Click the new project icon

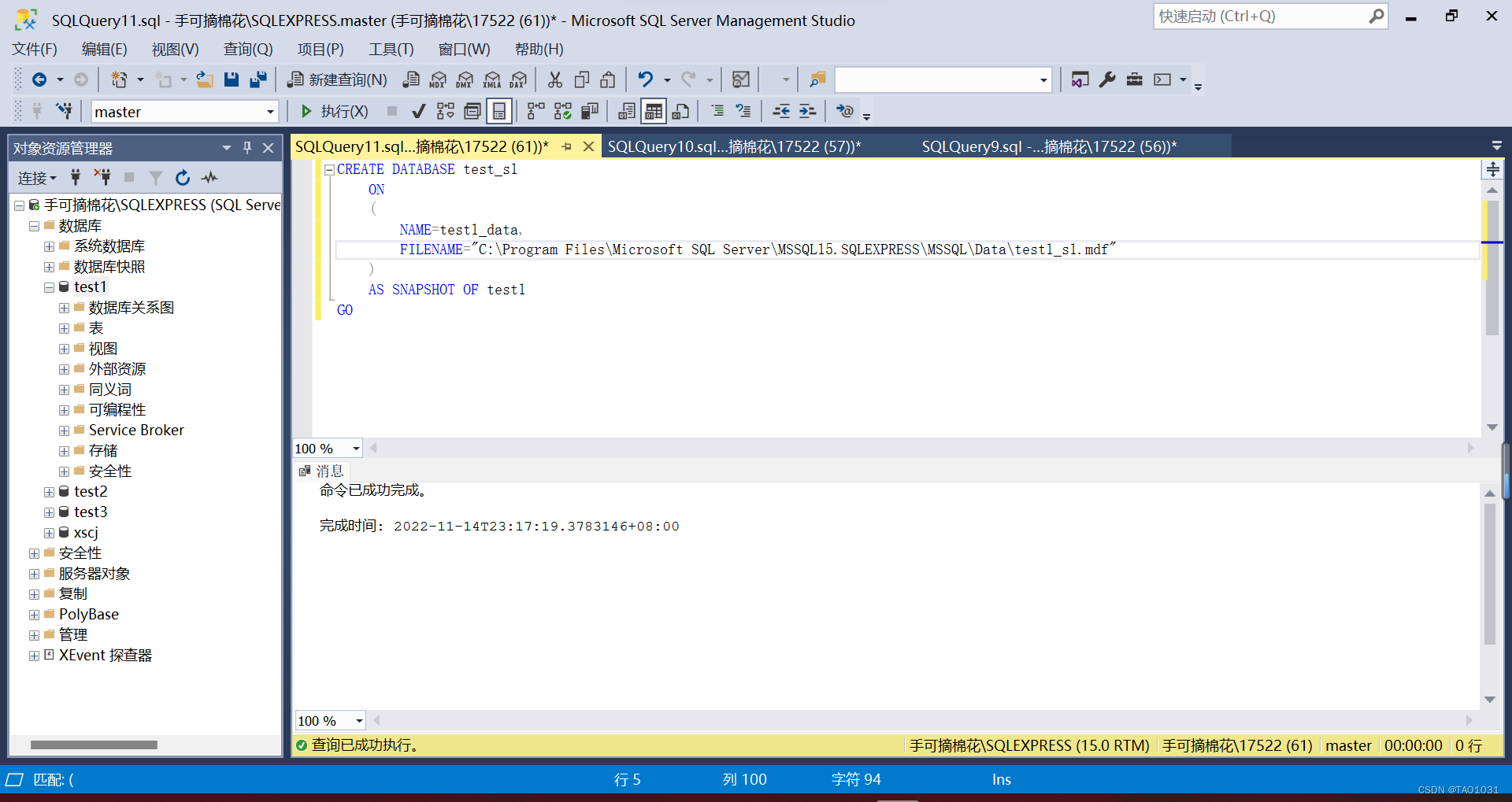(x=119, y=79)
